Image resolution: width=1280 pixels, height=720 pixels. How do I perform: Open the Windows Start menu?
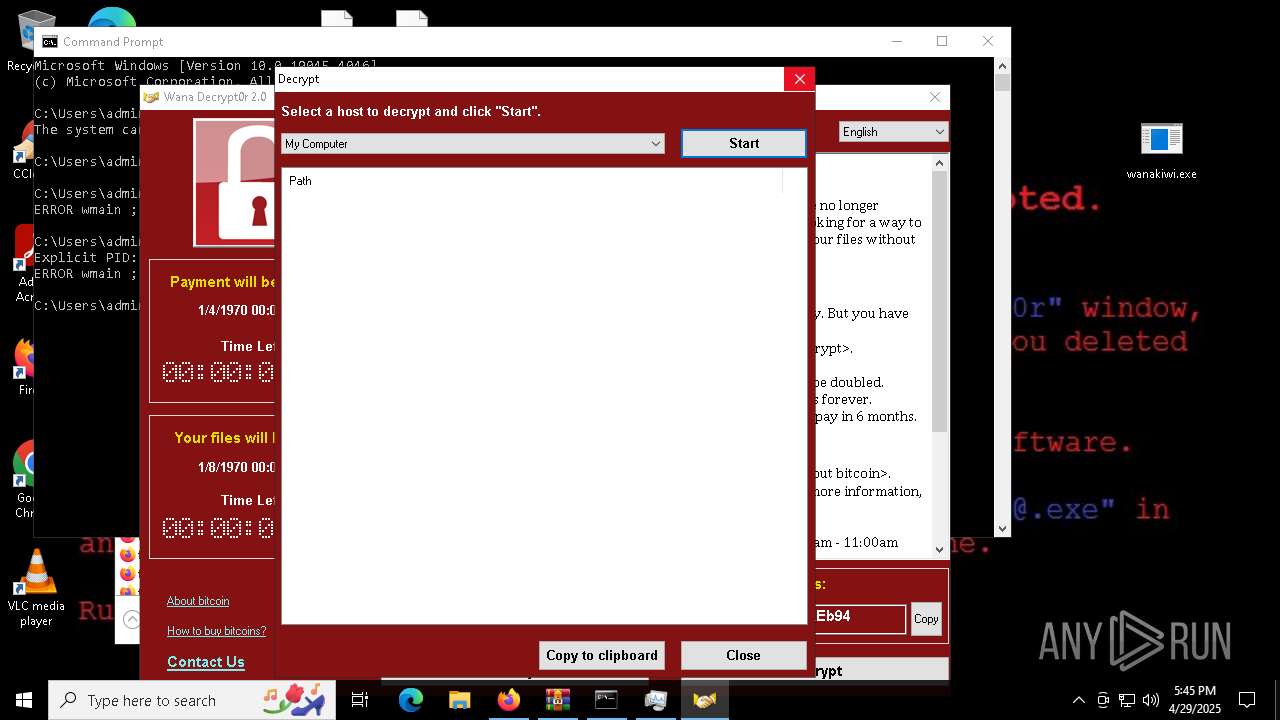coord(24,700)
